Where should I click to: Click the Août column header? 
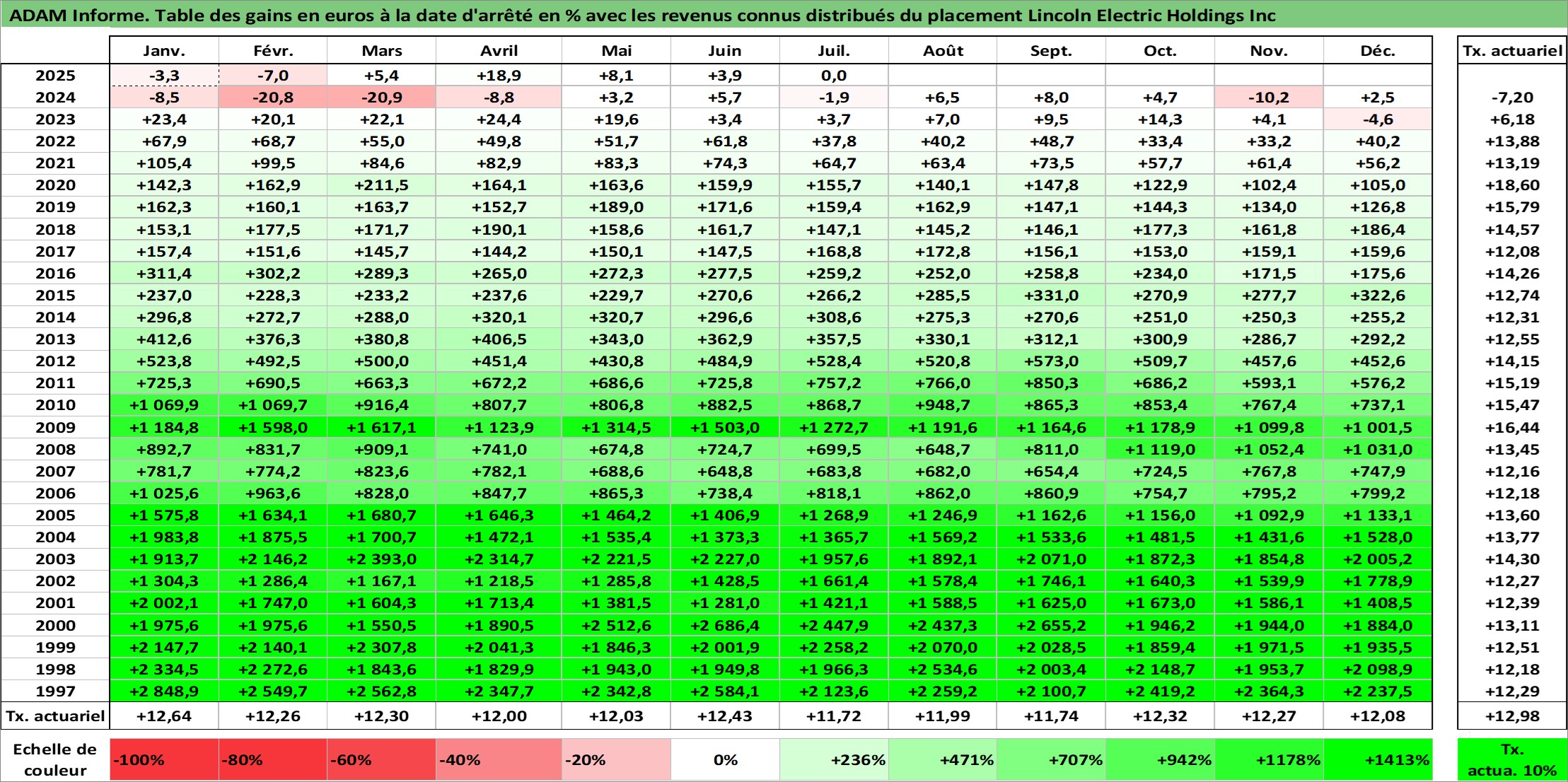(943, 50)
